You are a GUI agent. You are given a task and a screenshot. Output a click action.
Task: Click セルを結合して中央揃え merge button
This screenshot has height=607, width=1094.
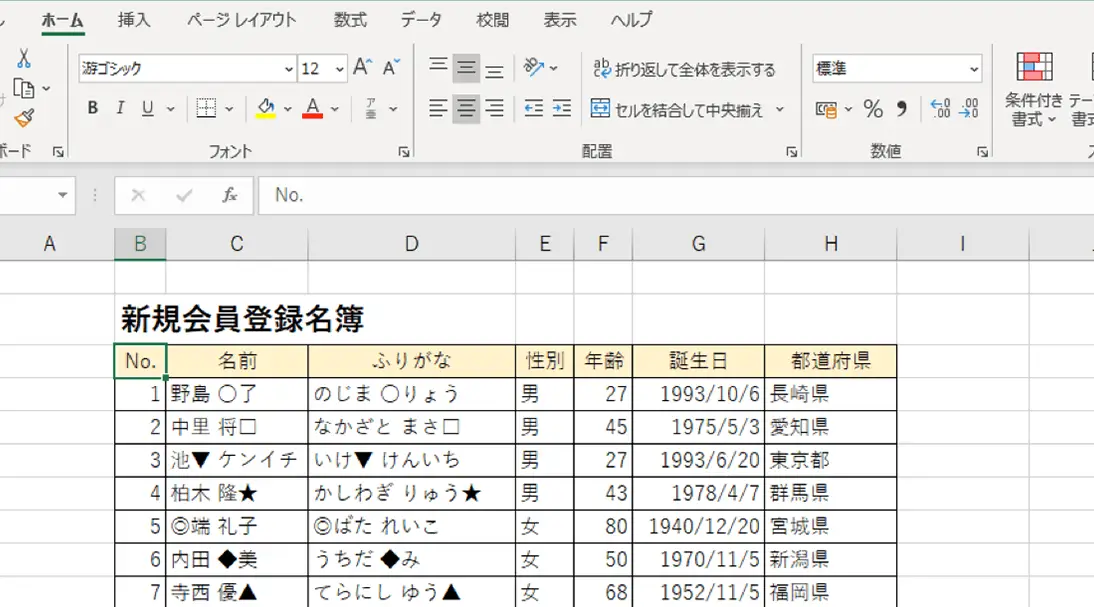[677, 110]
